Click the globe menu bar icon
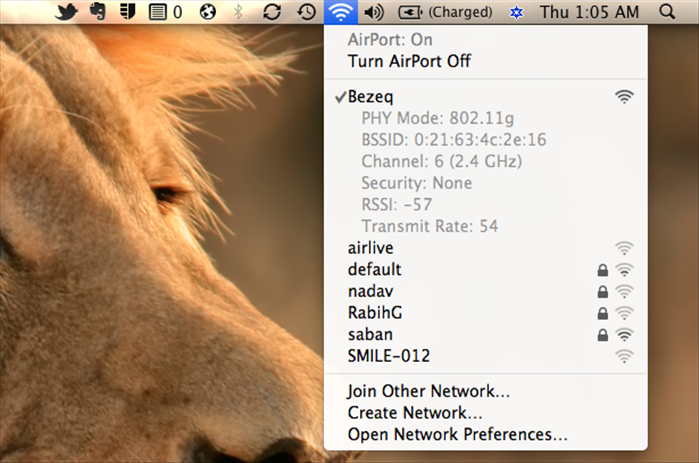The width and height of the screenshot is (699, 463). pyautogui.click(x=208, y=12)
